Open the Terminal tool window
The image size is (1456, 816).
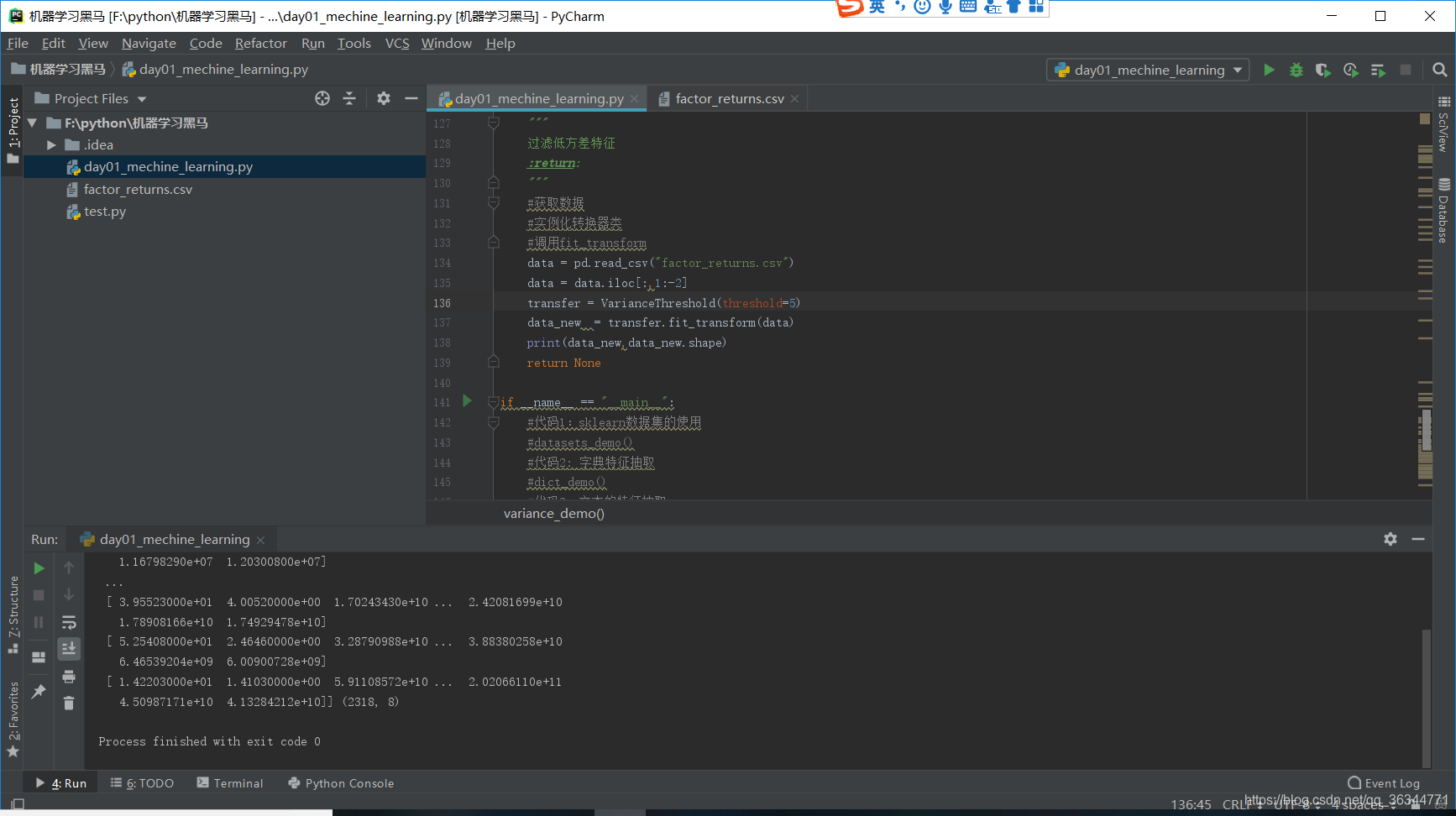click(229, 783)
